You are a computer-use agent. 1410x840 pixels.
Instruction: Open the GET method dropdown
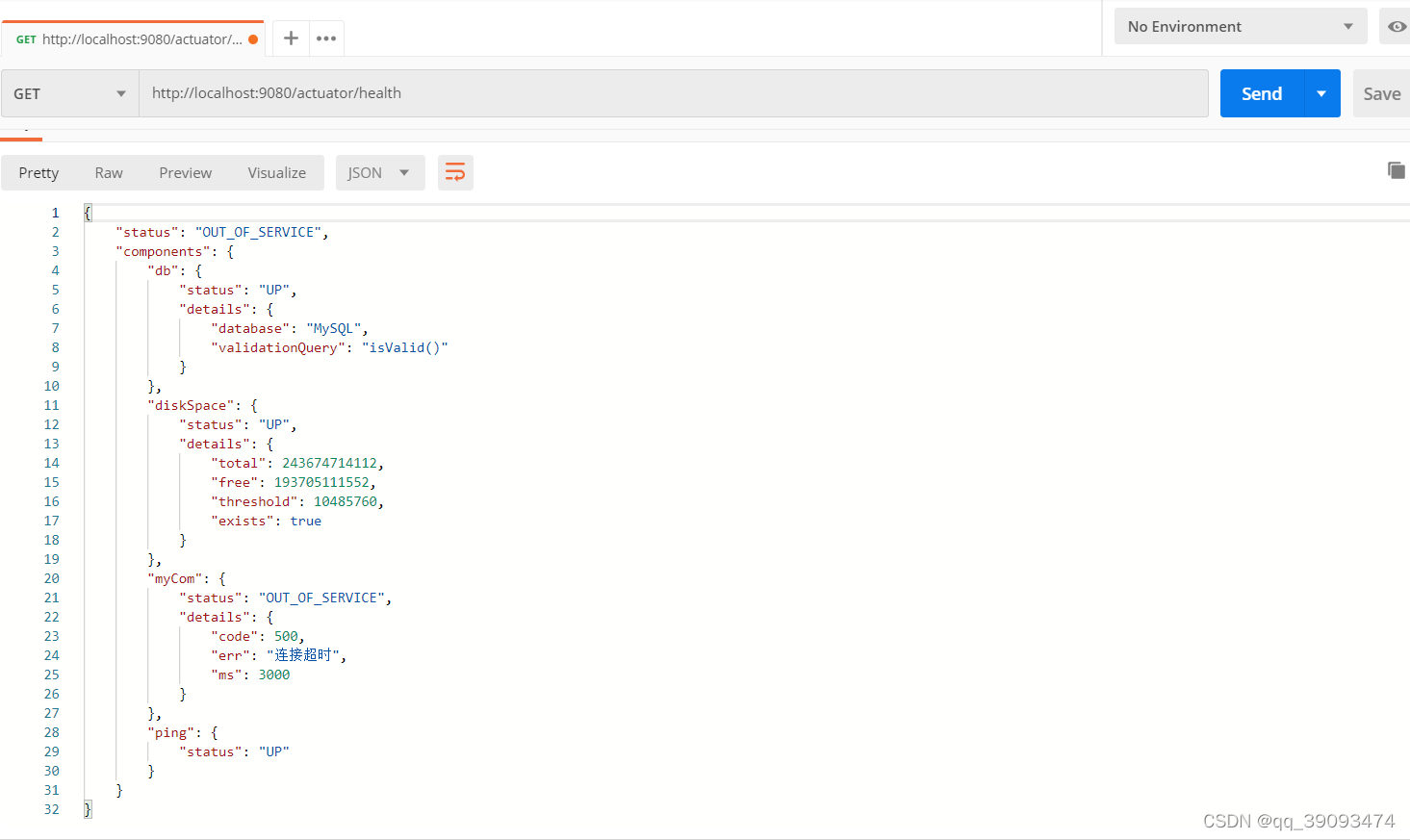click(70, 93)
